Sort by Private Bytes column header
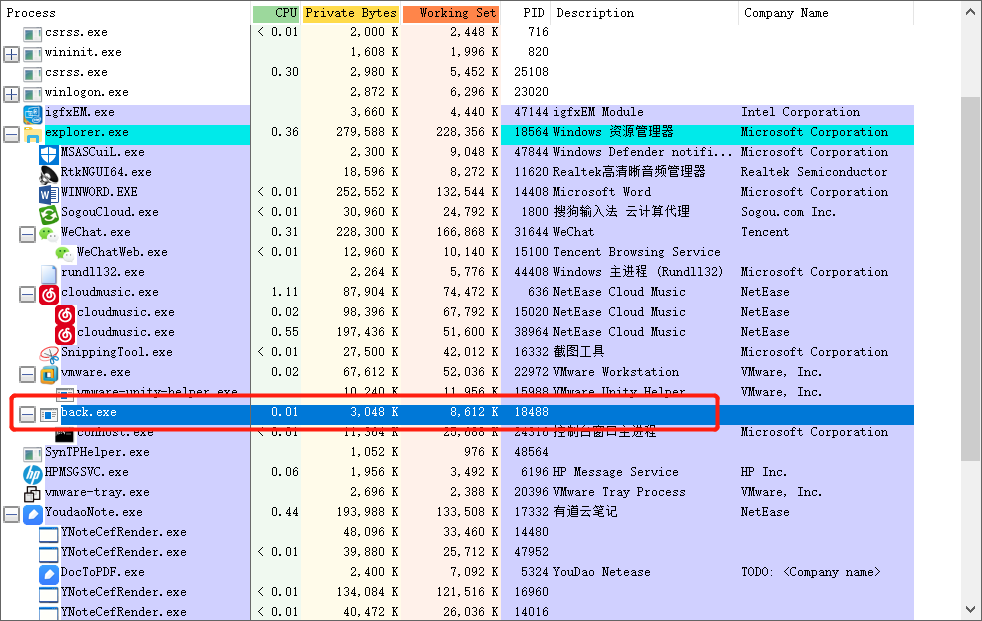This screenshot has width=982, height=621. click(x=351, y=13)
